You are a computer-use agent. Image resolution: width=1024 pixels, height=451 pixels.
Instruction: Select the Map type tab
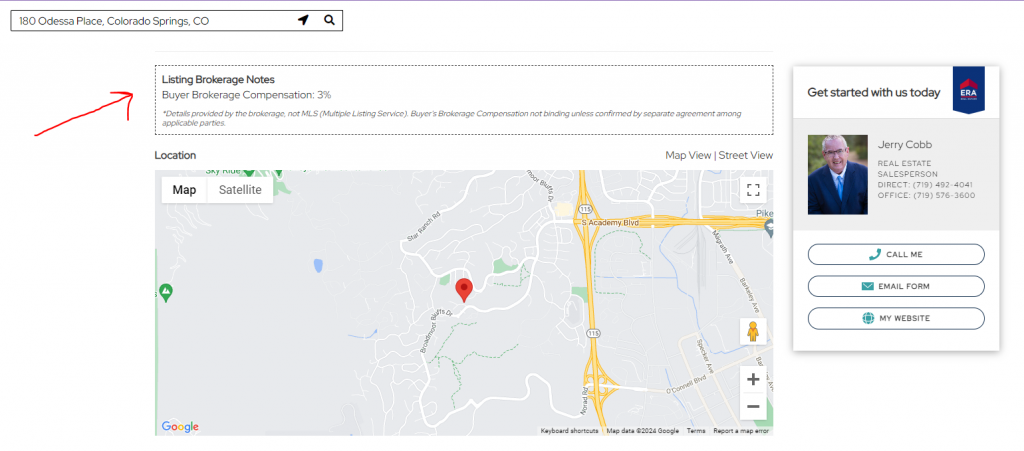coord(184,190)
